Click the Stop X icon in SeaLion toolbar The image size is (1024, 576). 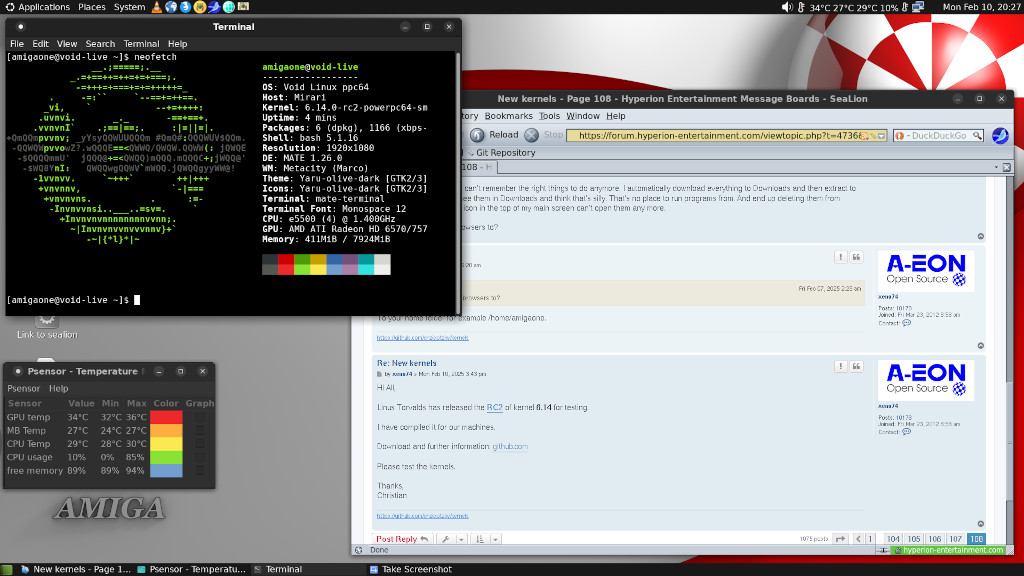[532, 135]
